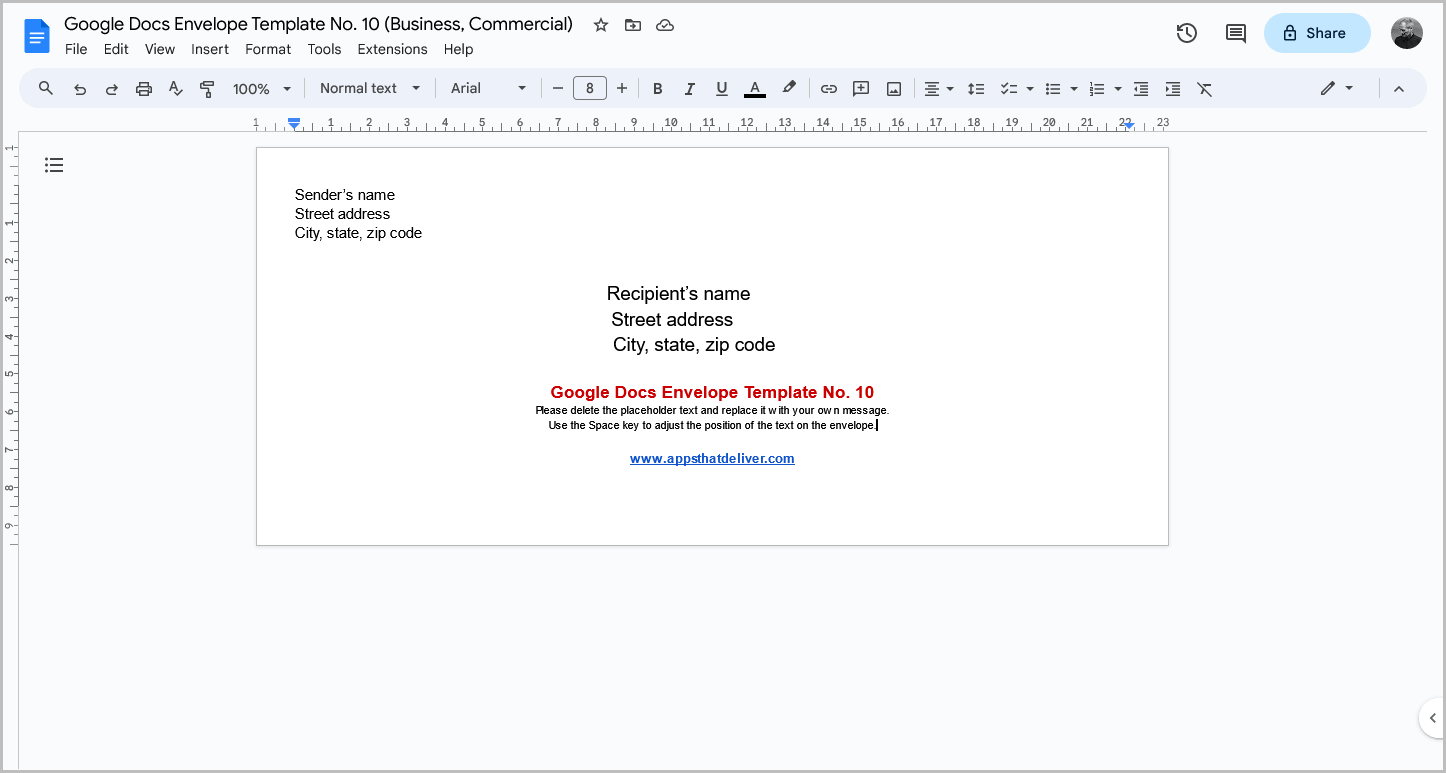Image resolution: width=1446 pixels, height=773 pixels.
Task: Open the View menu
Action: click(x=160, y=49)
